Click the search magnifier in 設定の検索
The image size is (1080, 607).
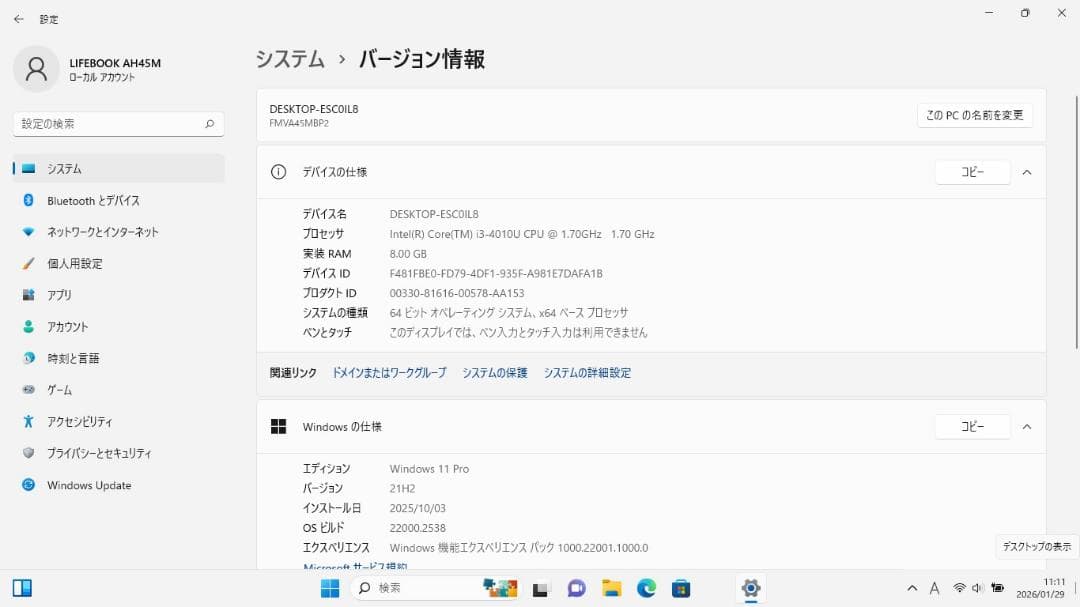coord(208,123)
